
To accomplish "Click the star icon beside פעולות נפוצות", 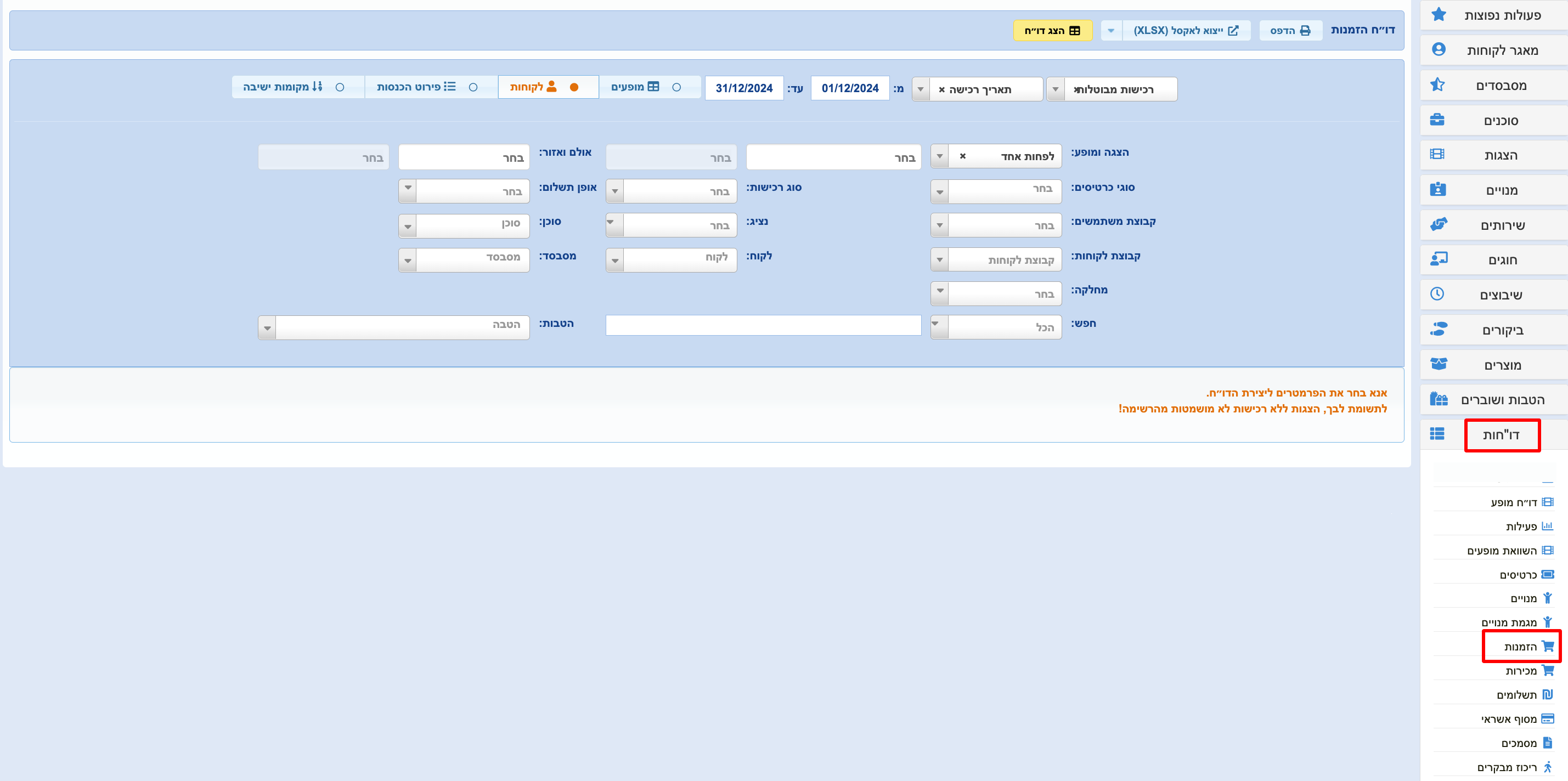I will click(x=1439, y=14).
